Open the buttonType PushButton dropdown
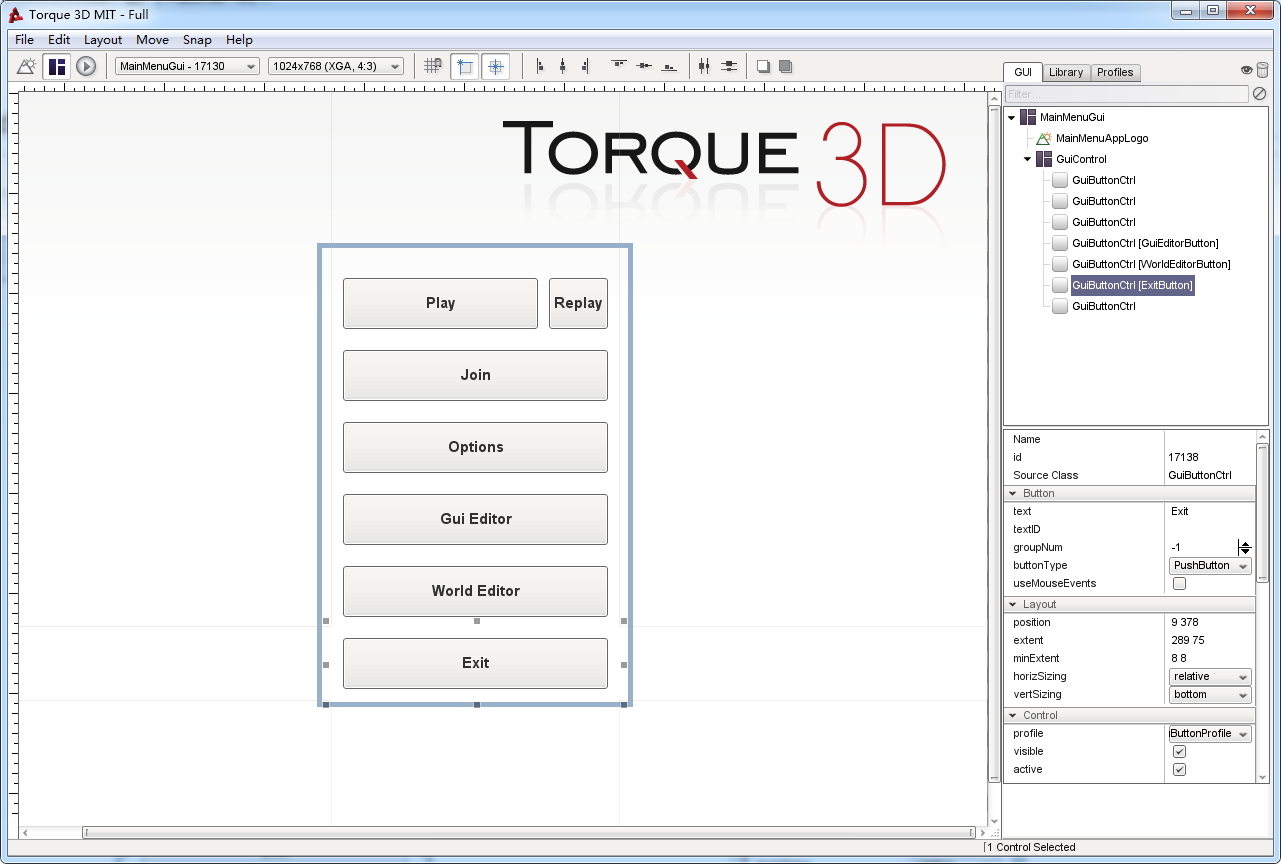This screenshot has width=1281, height=864. tap(1210, 566)
